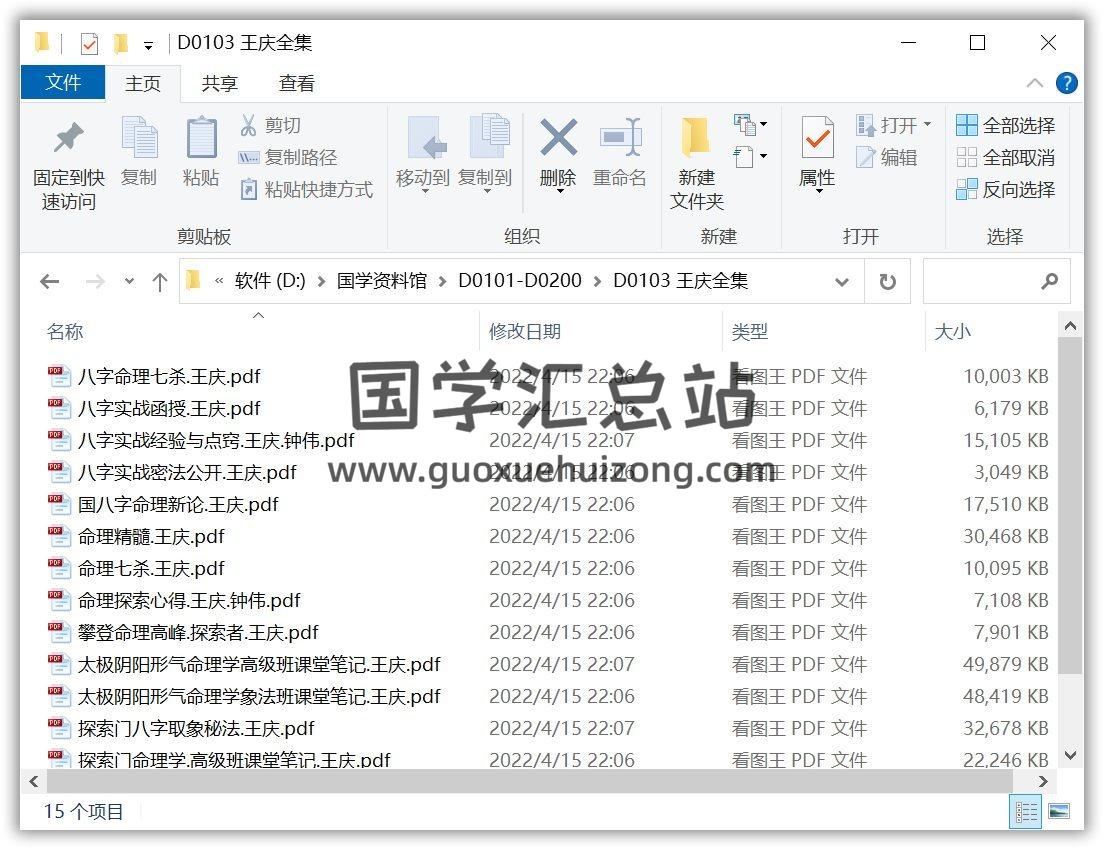Viewport: 1104px width, 850px height.
Task: Open the 属性 (Properties) icon
Action: coord(817,155)
